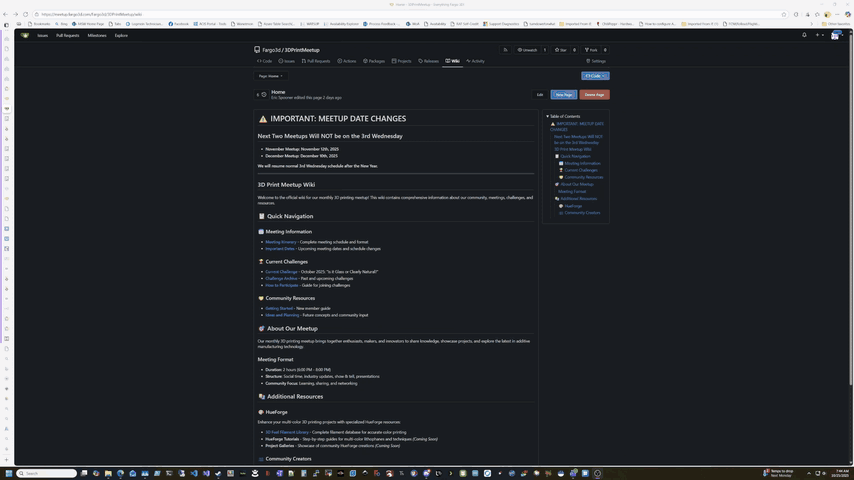The image size is (854, 480).
Task: Open repository Settings
Action: (x=596, y=61)
